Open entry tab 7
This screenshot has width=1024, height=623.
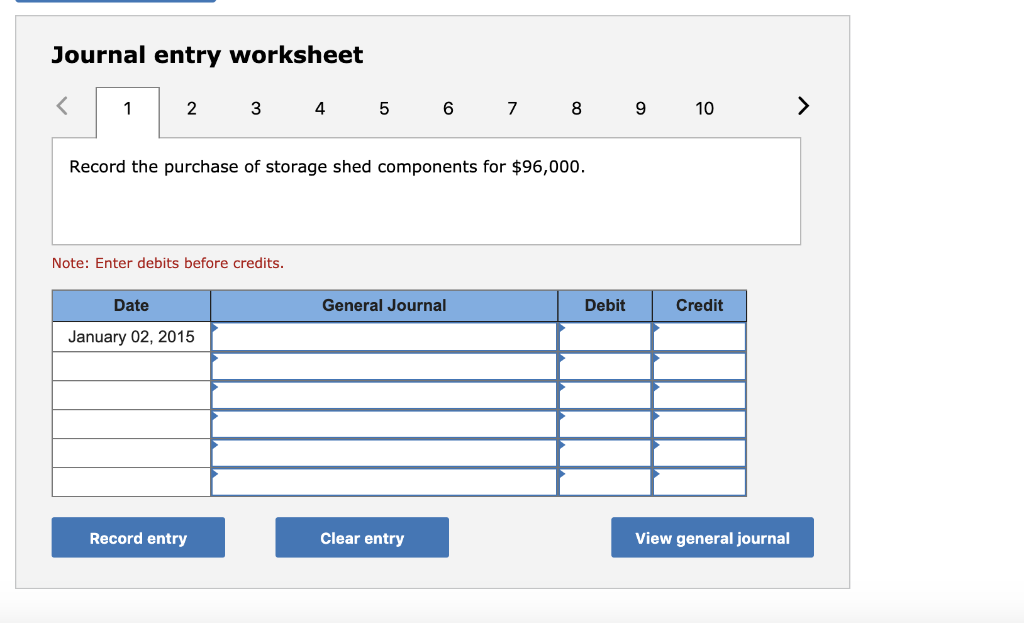click(x=512, y=108)
